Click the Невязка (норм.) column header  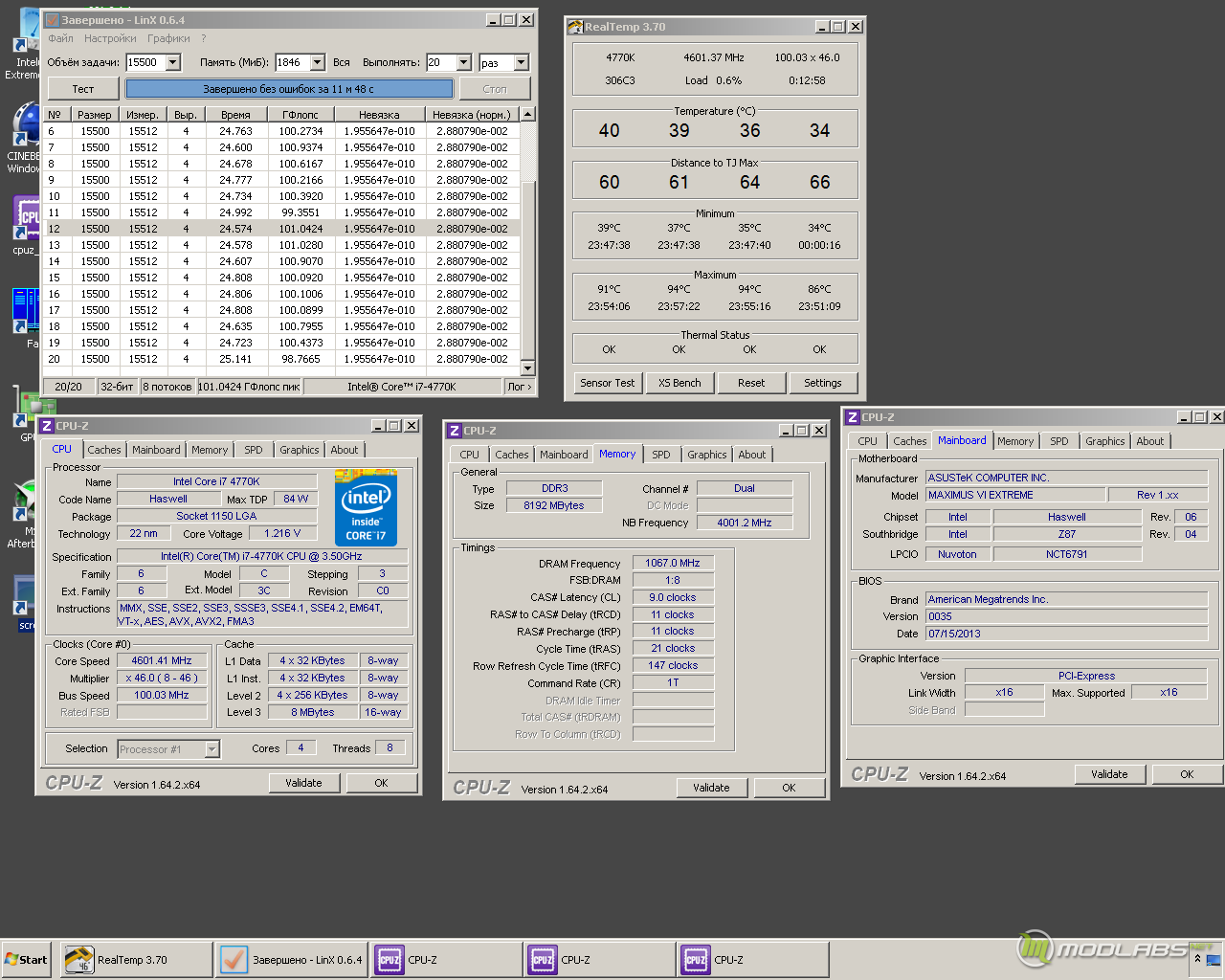click(472, 115)
